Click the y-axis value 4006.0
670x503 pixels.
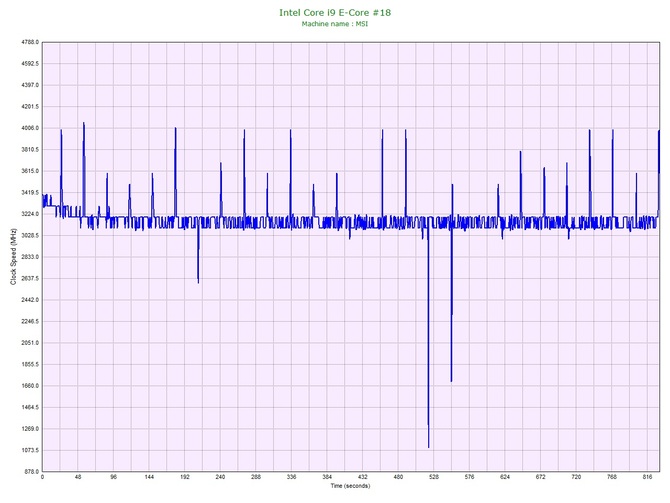tap(30, 128)
